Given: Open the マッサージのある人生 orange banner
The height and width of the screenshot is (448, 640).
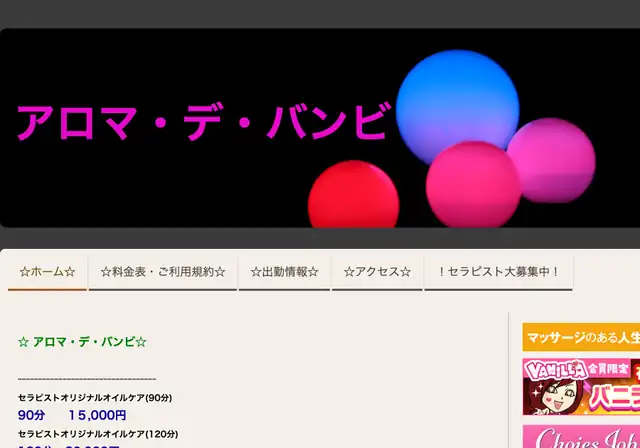Looking at the screenshot, I should coord(581,337).
